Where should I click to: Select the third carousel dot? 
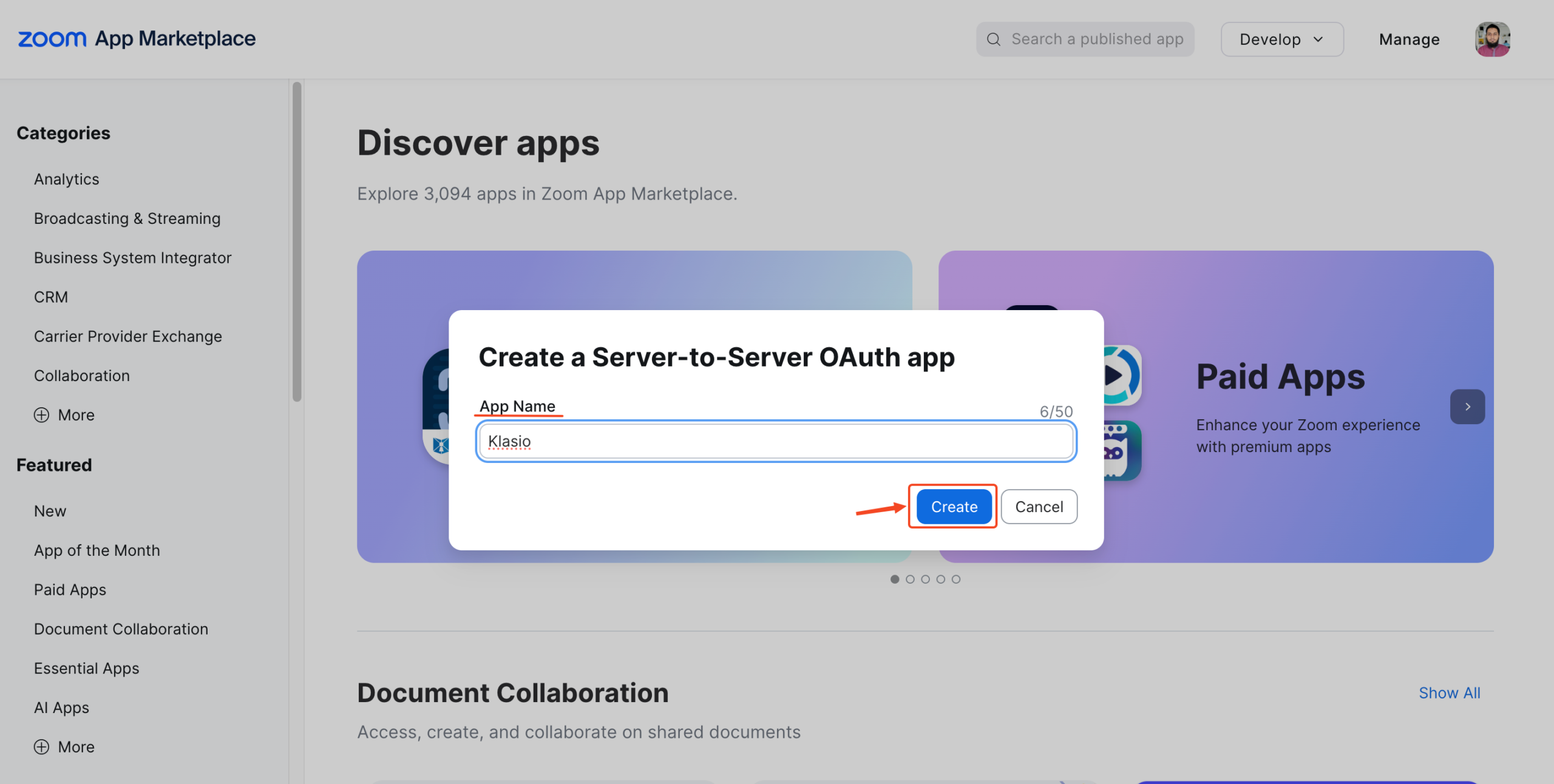click(x=925, y=580)
